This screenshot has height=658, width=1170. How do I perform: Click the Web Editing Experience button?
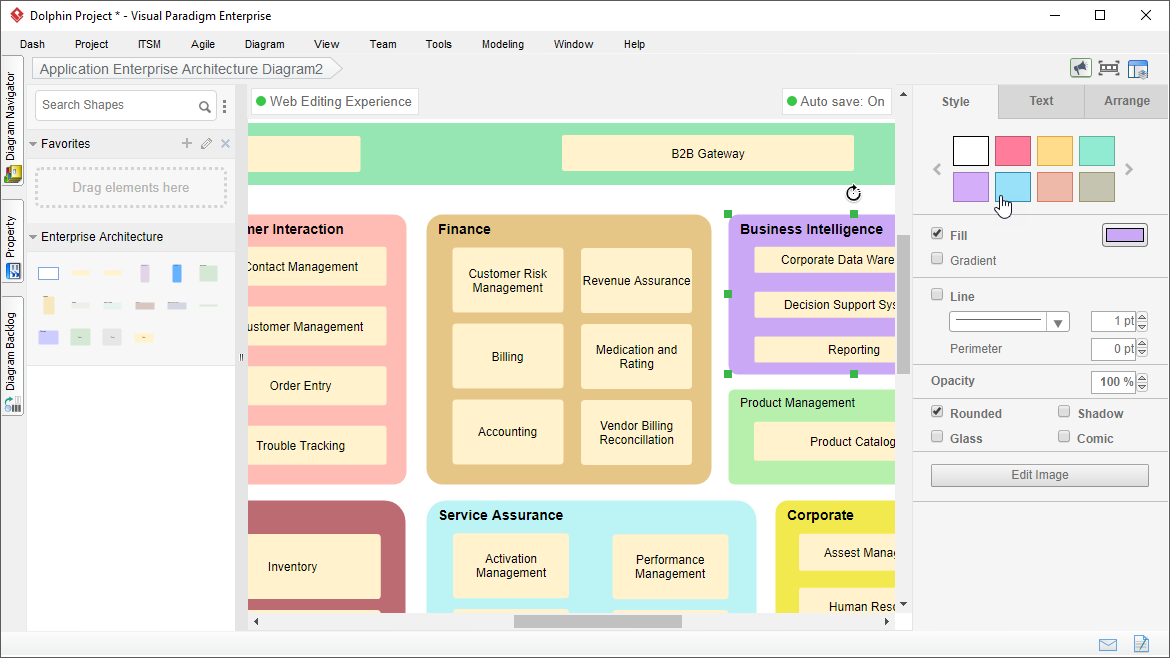pos(334,101)
